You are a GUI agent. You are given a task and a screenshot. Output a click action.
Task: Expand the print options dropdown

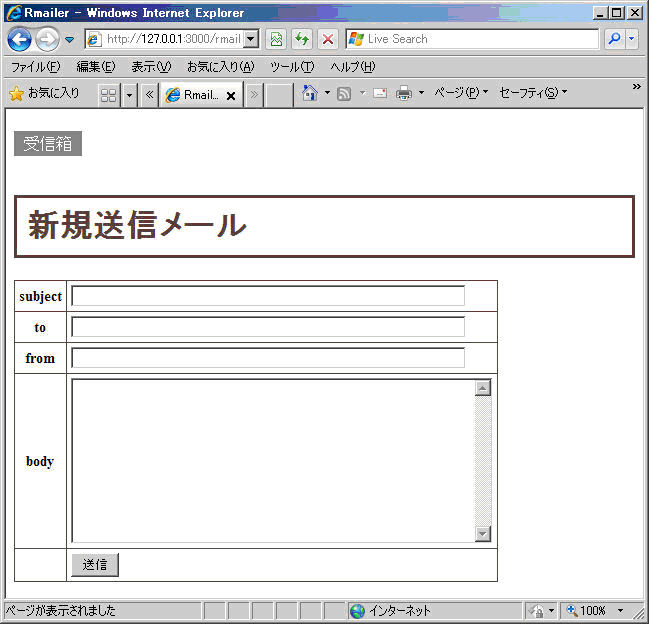click(x=421, y=93)
